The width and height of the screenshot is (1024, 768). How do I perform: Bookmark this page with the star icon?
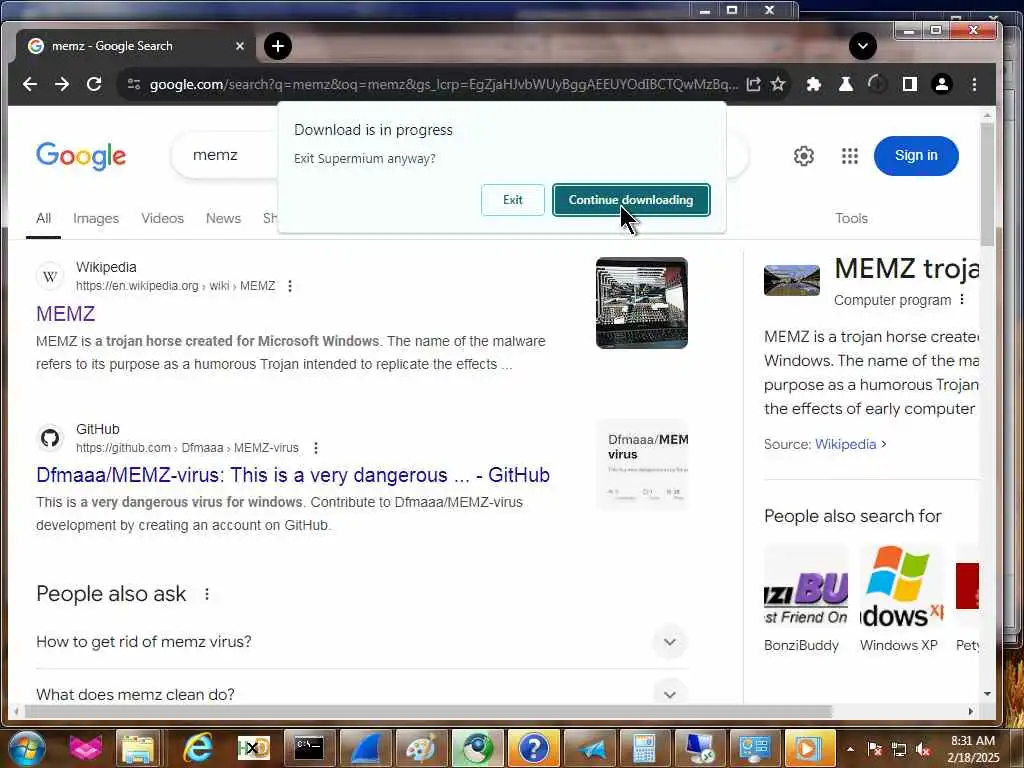click(778, 84)
